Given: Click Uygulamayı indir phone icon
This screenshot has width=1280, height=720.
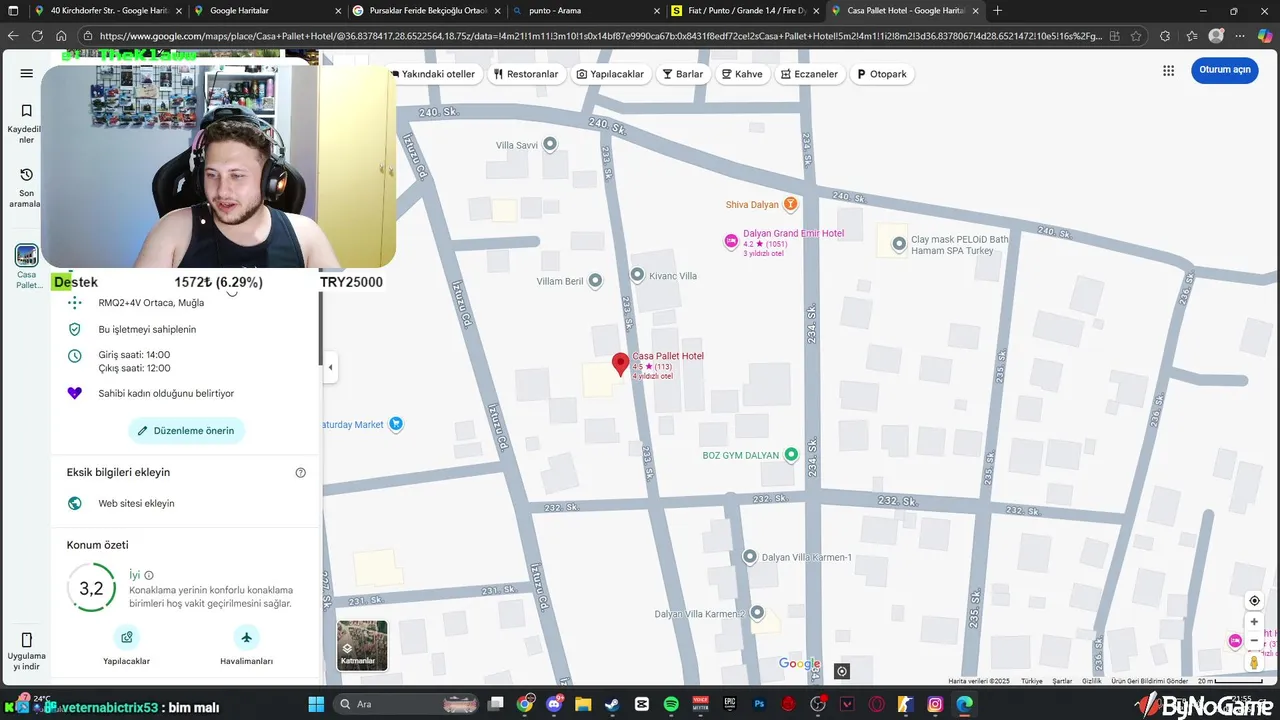Looking at the screenshot, I should coord(26,640).
